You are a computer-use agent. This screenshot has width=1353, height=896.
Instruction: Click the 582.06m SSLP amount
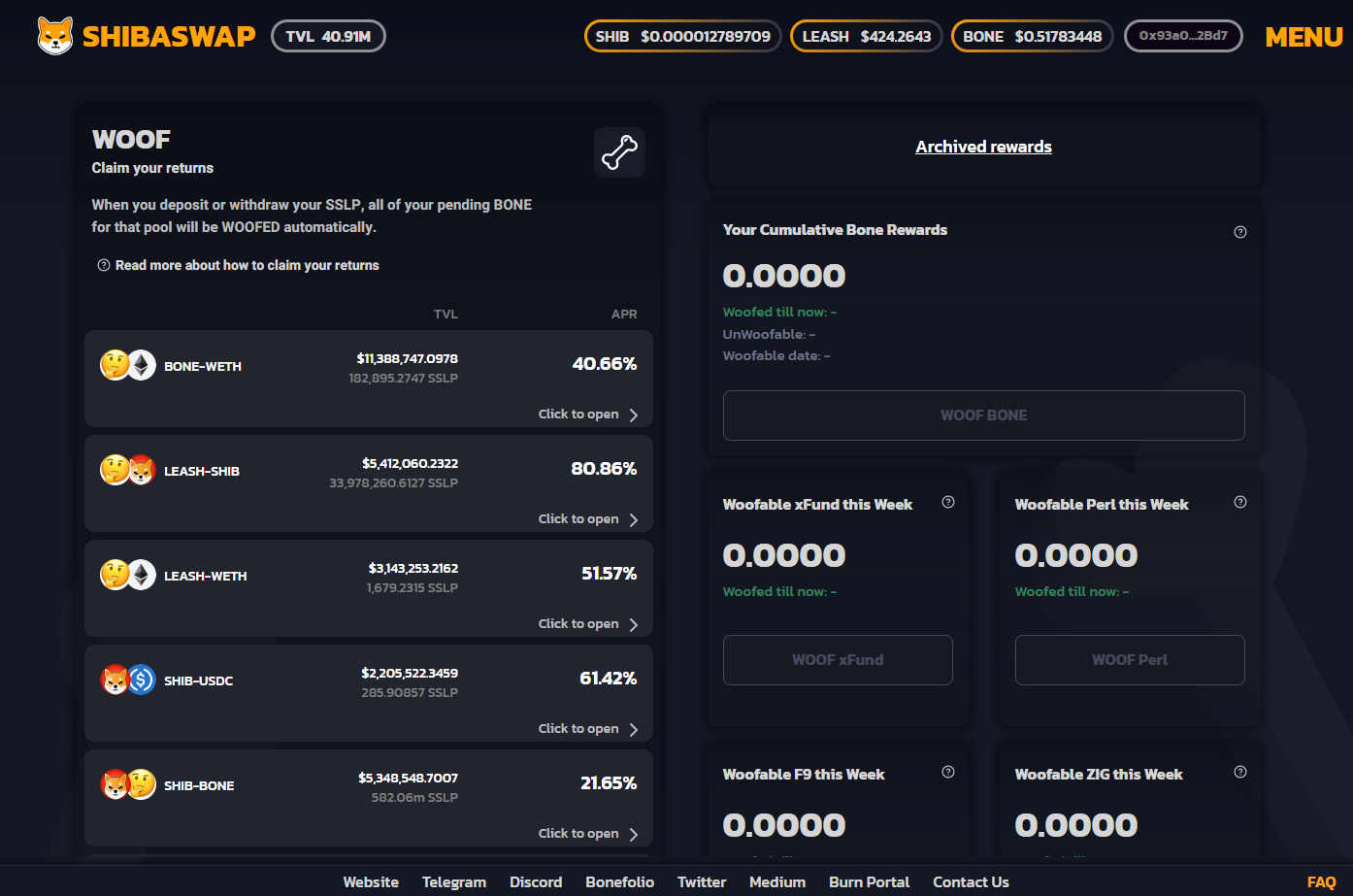[x=414, y=797]
